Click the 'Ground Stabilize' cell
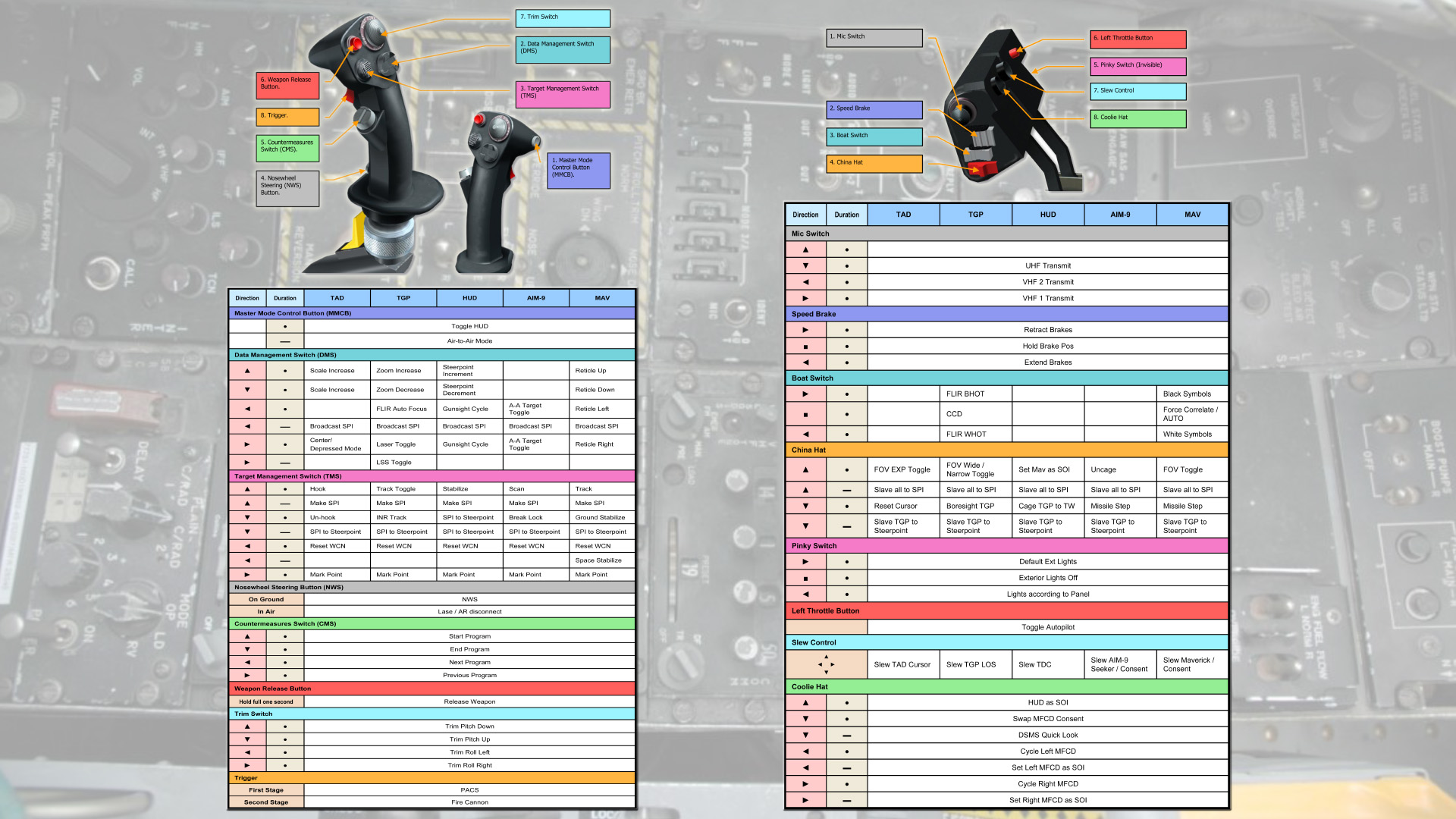This screenshot has width=1456, height=819. coord(602,517)
